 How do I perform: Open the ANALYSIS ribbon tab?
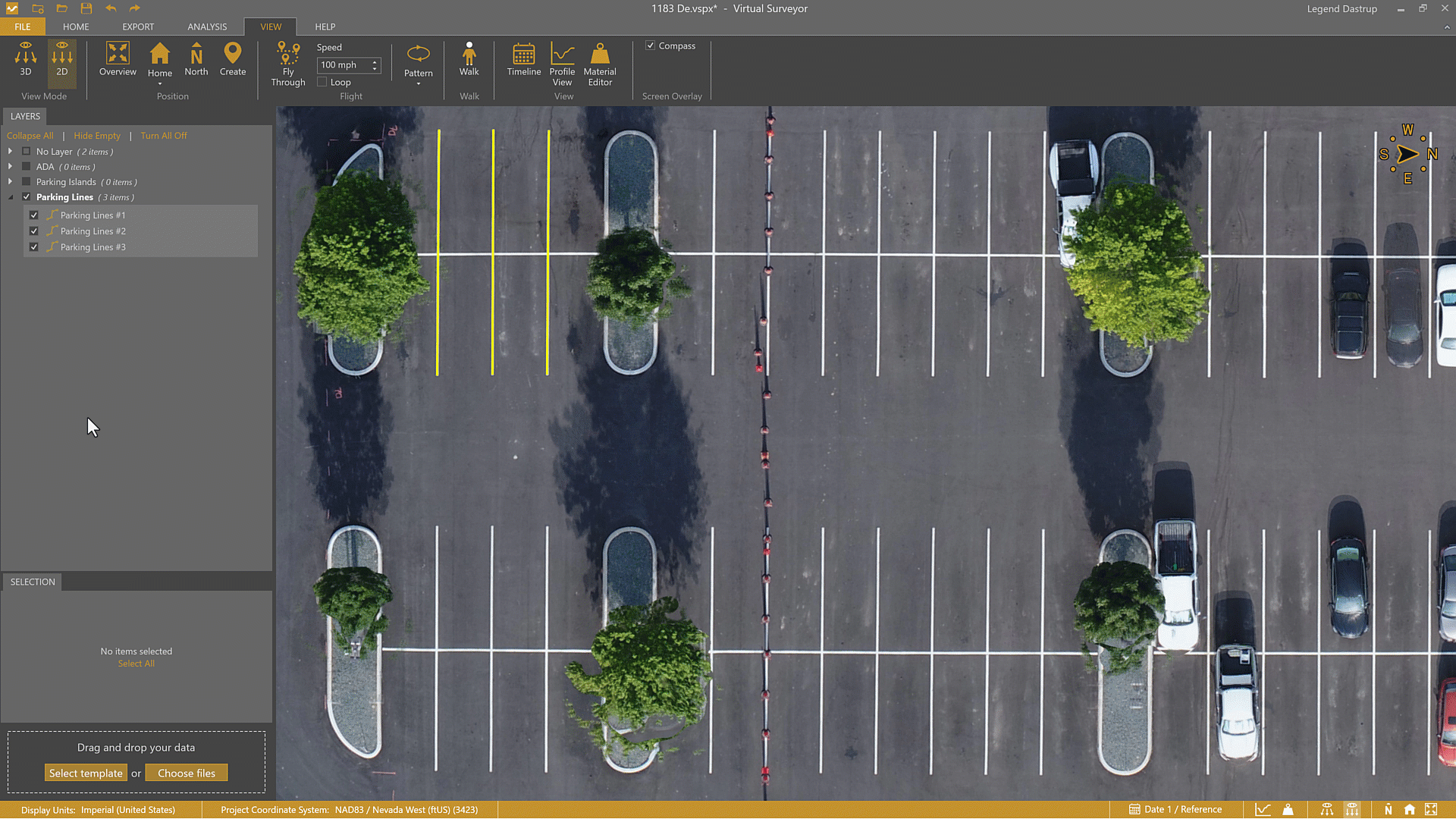pos(207,27)
